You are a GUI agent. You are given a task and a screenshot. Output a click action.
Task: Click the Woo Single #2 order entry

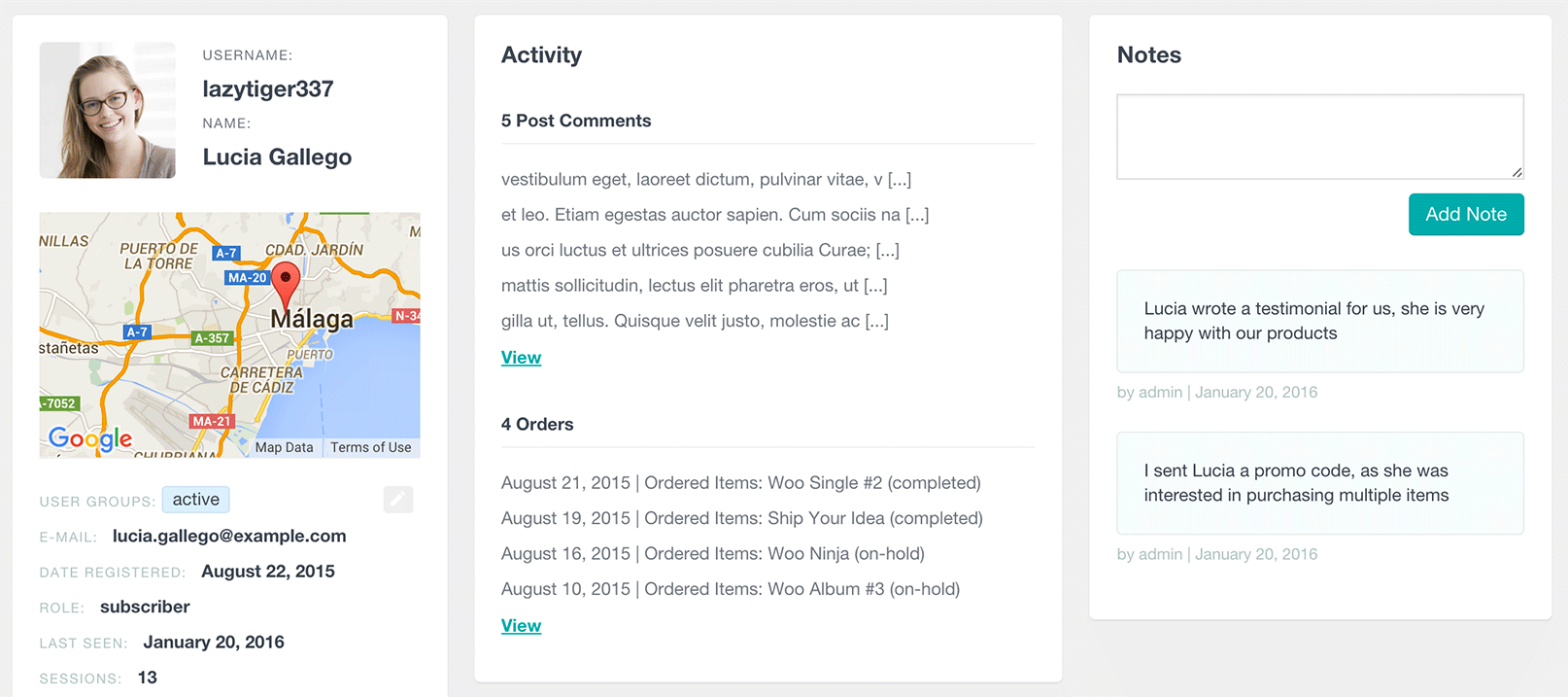coord(741,483)
